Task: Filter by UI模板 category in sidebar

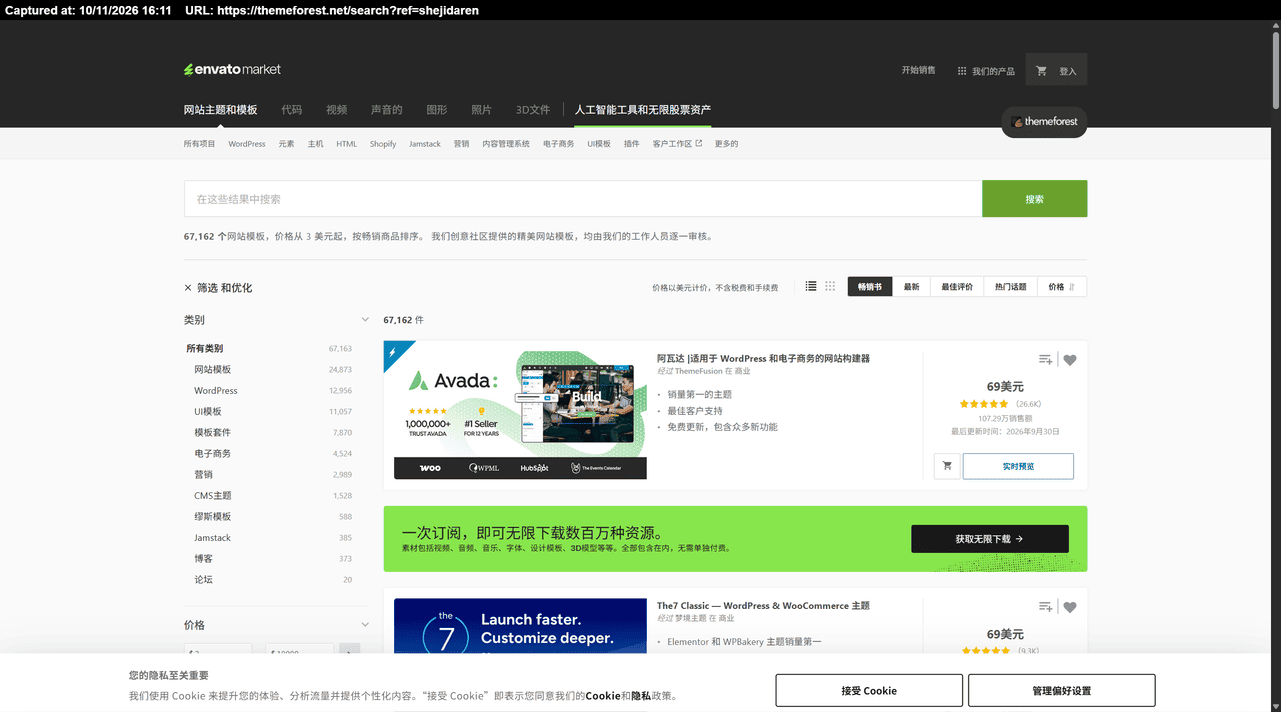Action: click(x=208, y=412)
